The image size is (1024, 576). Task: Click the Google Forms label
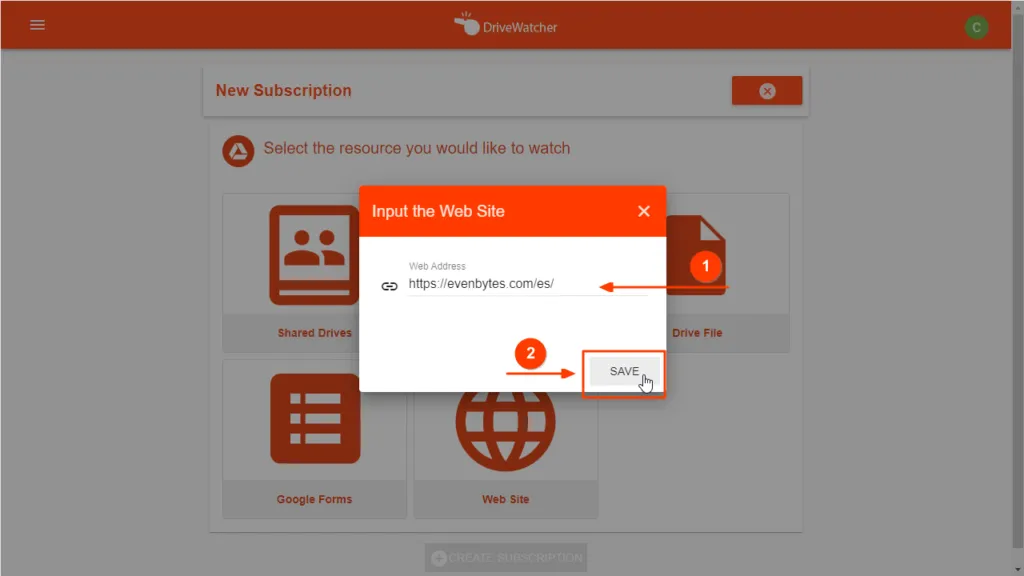pyautogui.click(x=314, y=499)
